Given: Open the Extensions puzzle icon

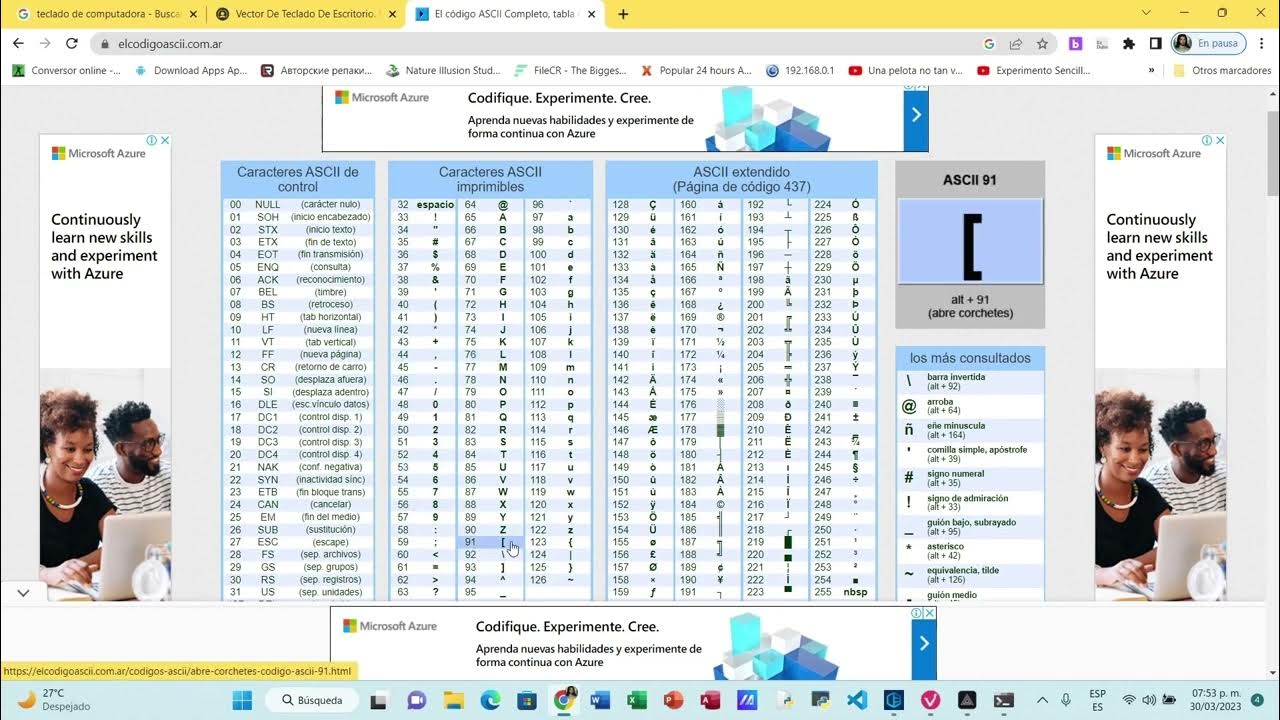Looking at the screenshot, I should point(1129,44).
